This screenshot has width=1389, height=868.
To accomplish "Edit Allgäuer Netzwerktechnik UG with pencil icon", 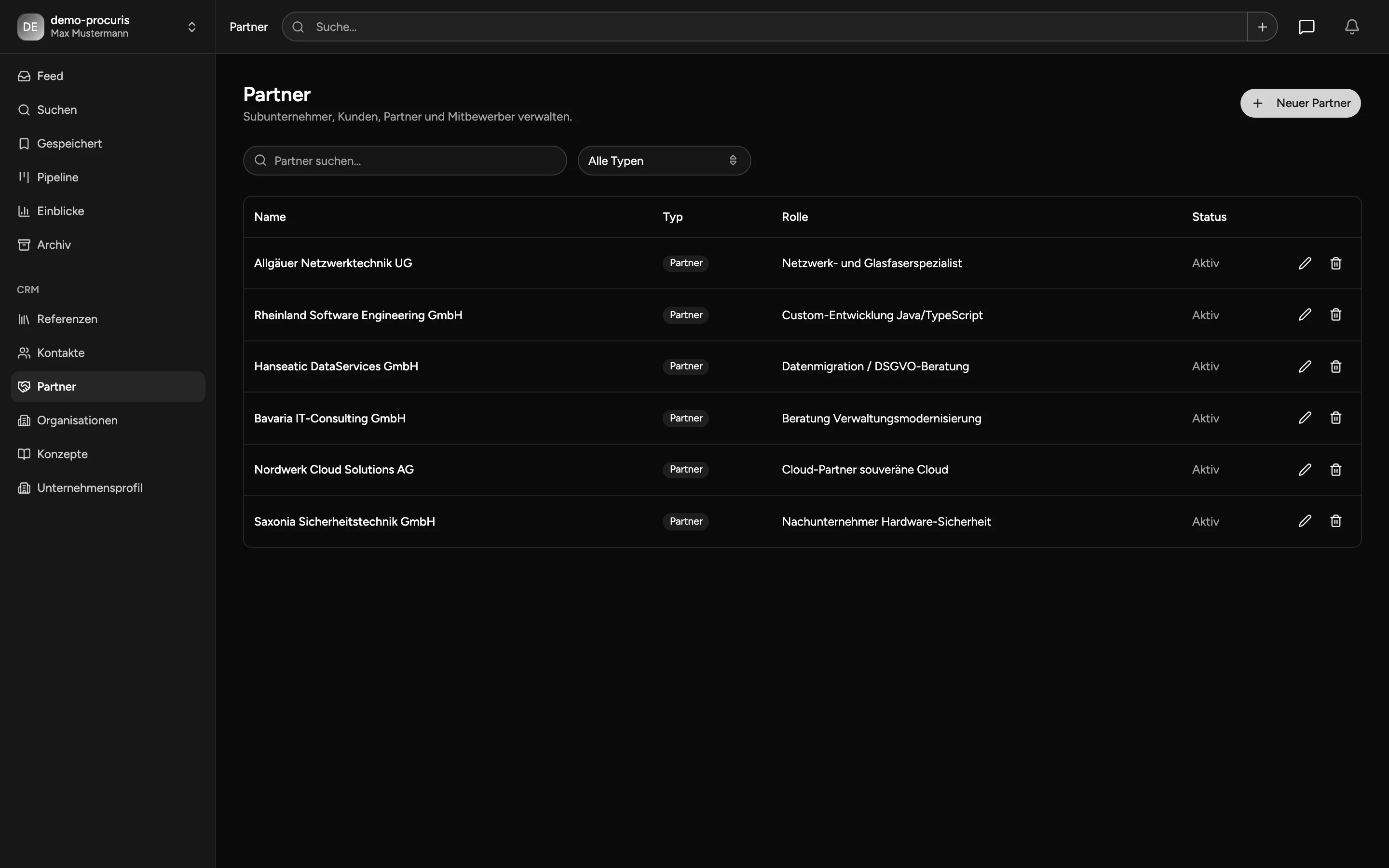I will coord(1305,263).
